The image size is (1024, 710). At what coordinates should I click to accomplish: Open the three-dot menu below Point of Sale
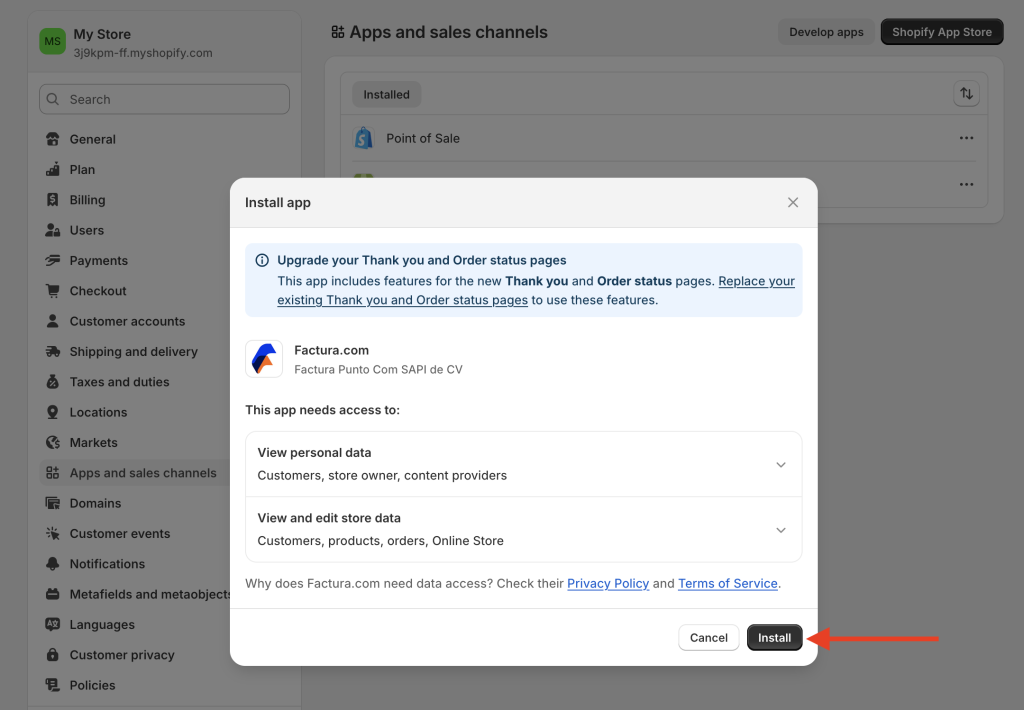point(966,184)
